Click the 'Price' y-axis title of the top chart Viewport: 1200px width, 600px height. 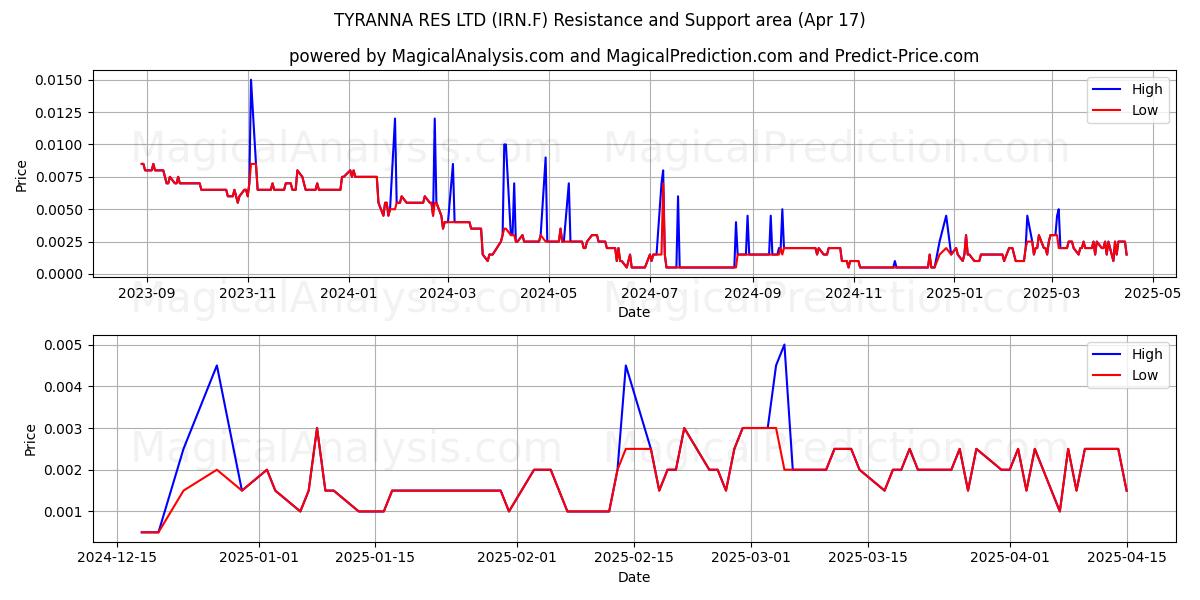[x=22, y=174]
